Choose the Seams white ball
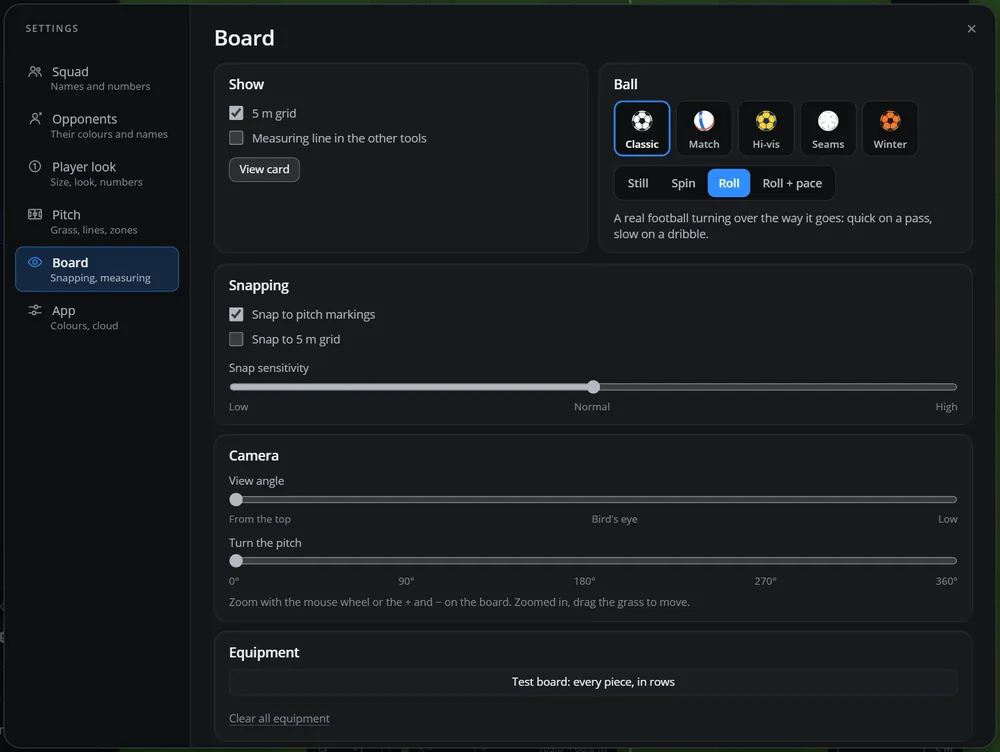 (828, 128)
